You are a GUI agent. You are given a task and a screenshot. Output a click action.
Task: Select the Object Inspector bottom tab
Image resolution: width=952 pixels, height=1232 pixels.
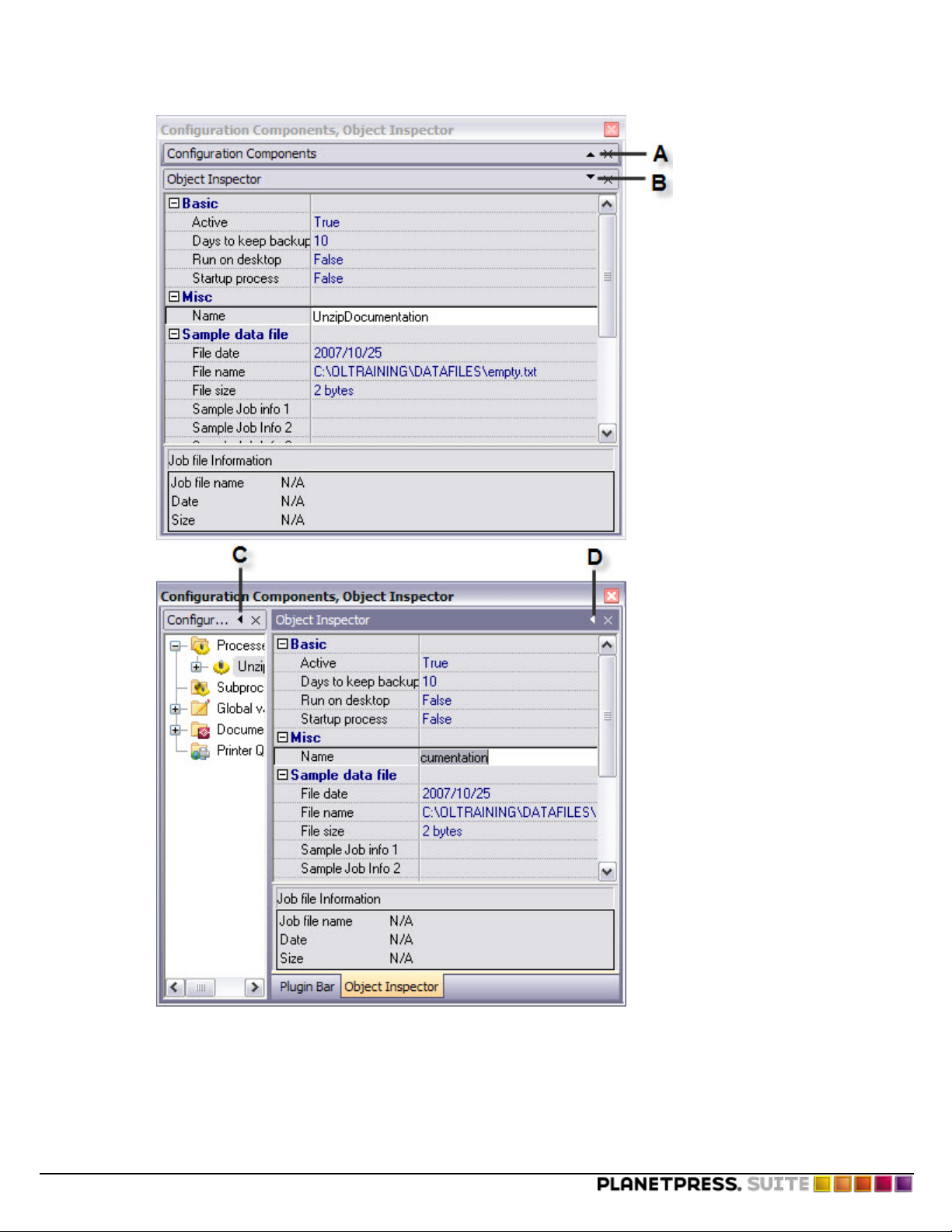click(x=392, y=986)
